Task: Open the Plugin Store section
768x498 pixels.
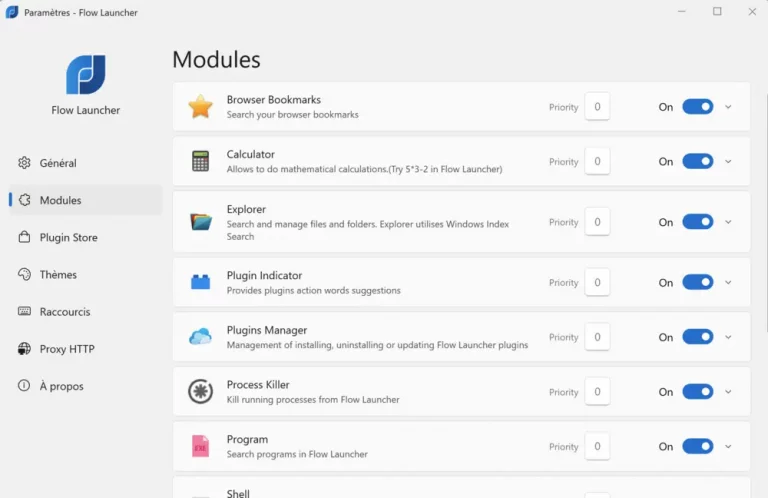Action: [x=68, y=238]
